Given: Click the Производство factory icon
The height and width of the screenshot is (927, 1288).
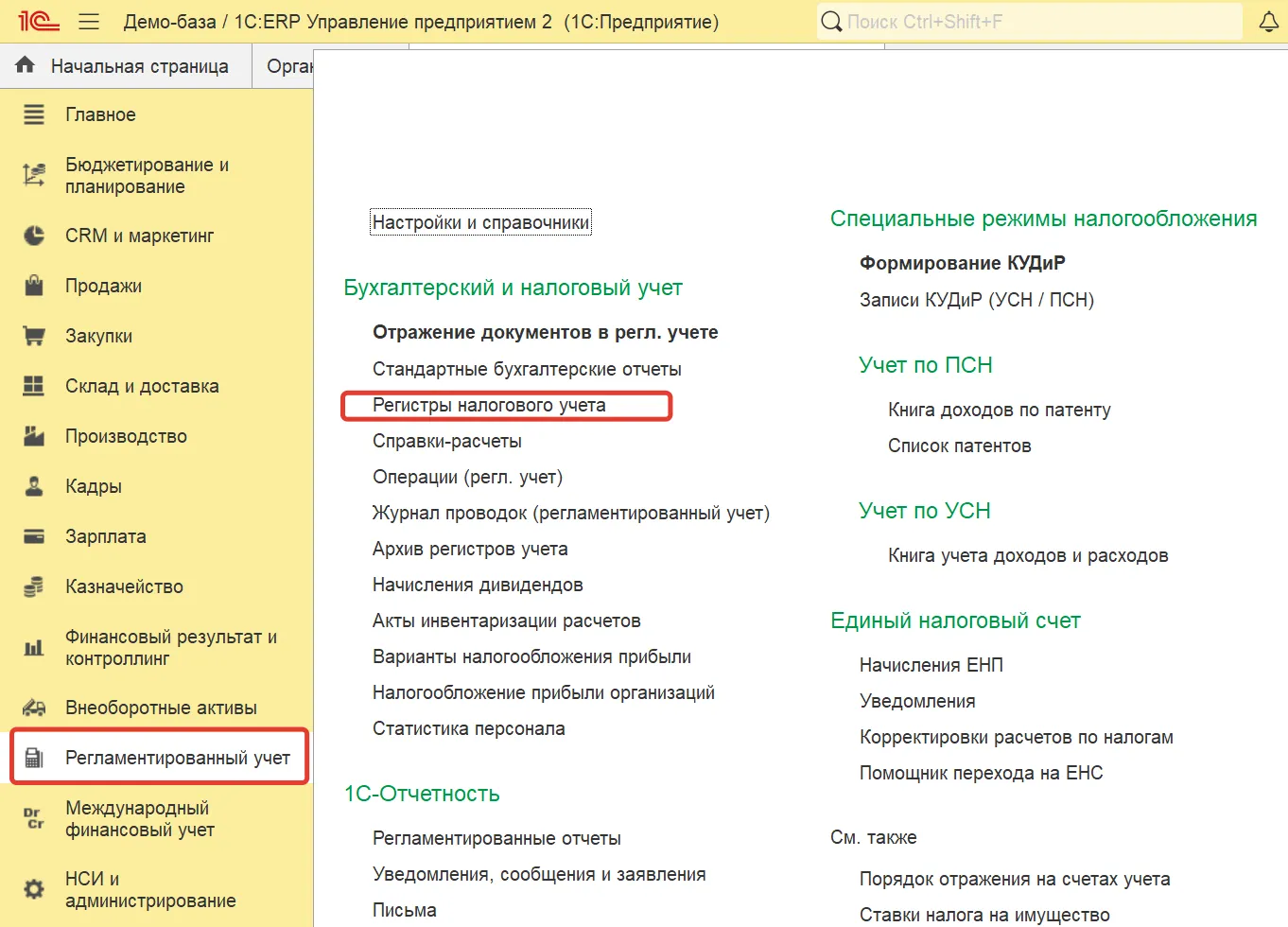Looking at the screenshot, I should click(x=34, y=436).
